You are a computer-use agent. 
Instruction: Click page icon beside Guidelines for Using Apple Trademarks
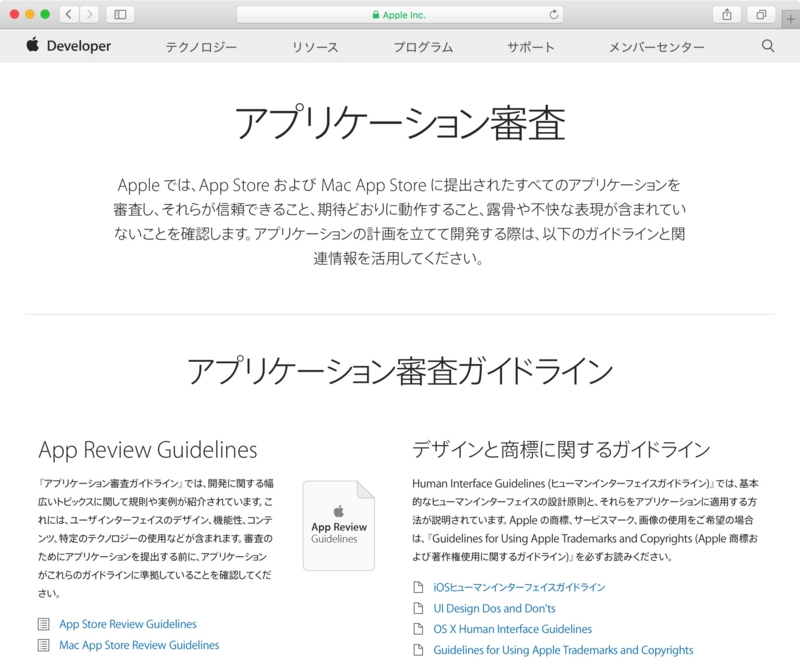[418, 650]
